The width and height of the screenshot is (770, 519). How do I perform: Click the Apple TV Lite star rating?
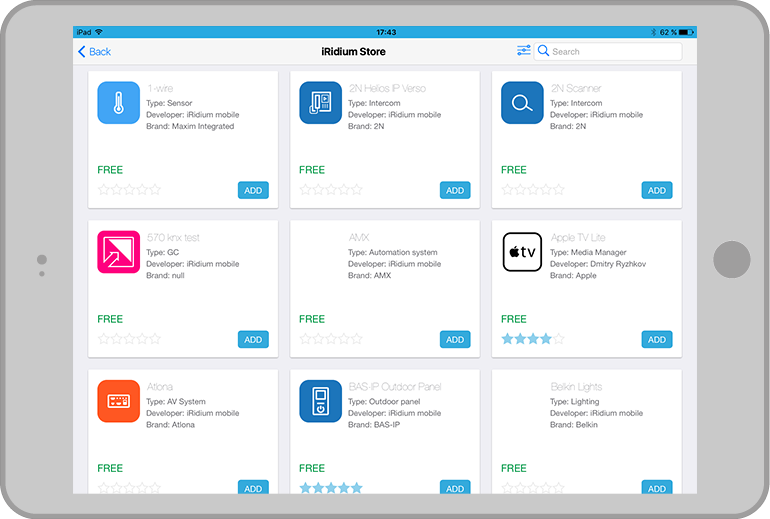(x=532, y=339)
